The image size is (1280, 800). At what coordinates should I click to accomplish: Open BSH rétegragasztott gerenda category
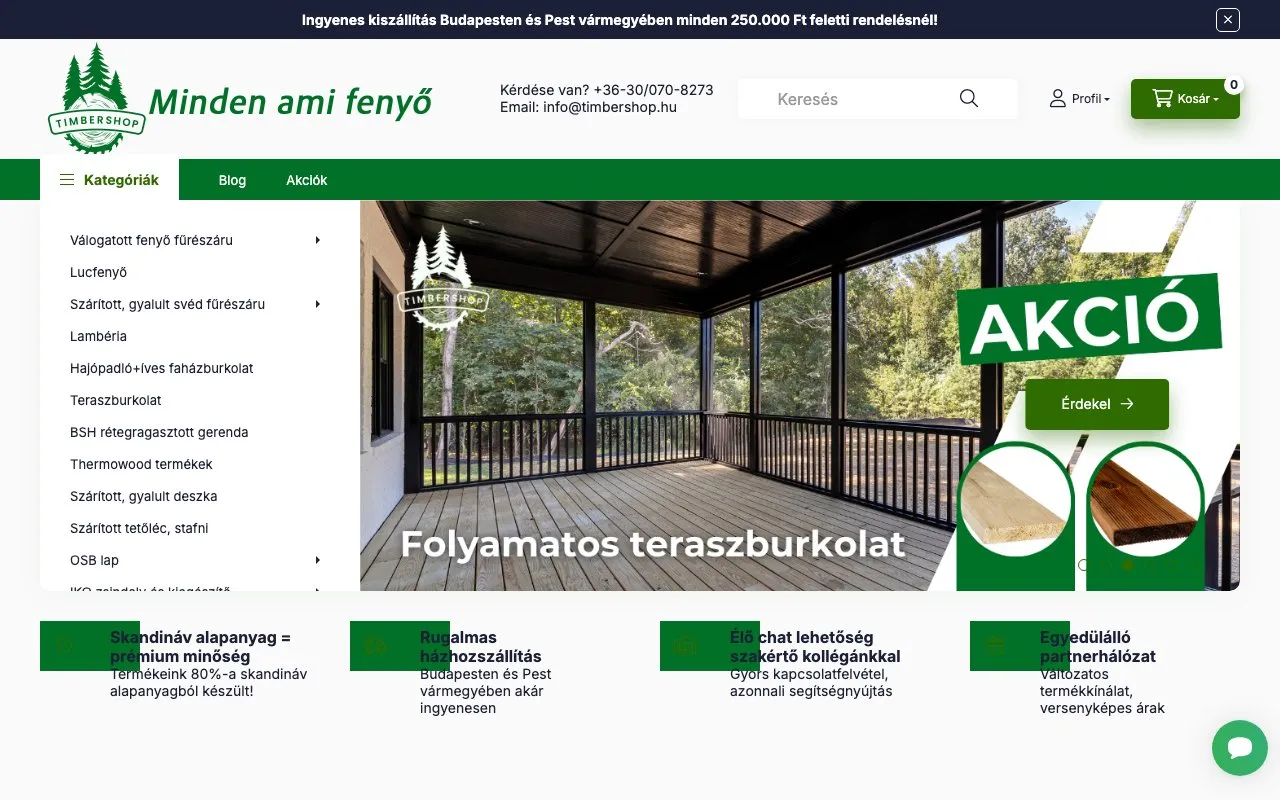point(159,432)
